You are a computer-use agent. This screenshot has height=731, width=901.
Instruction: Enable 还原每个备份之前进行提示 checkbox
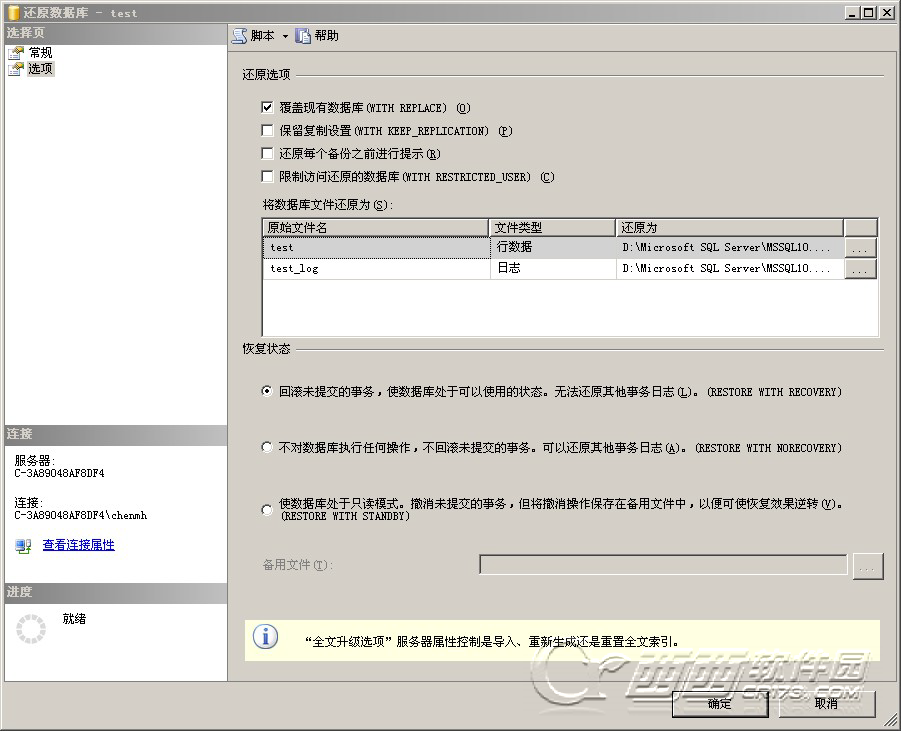click(x=267, y=153)
